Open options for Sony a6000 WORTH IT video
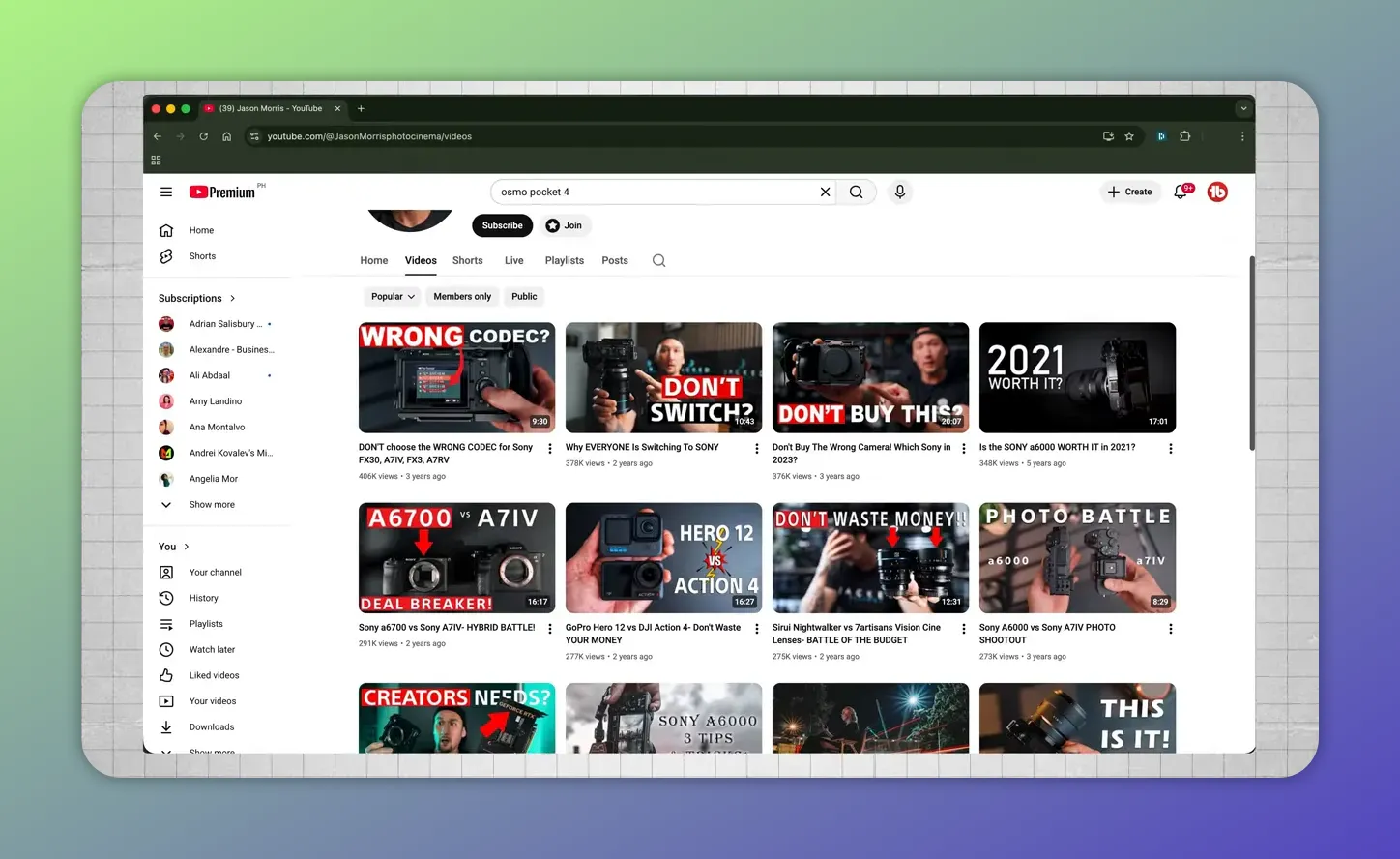1400x859 pixels. (x=1171, y=448)
